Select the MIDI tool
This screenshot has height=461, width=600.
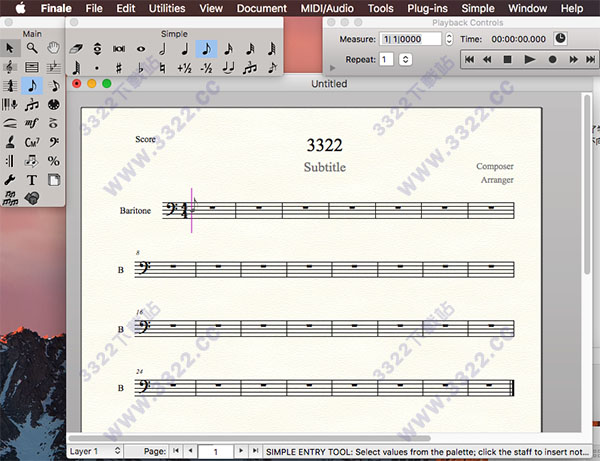click(54, 104)
